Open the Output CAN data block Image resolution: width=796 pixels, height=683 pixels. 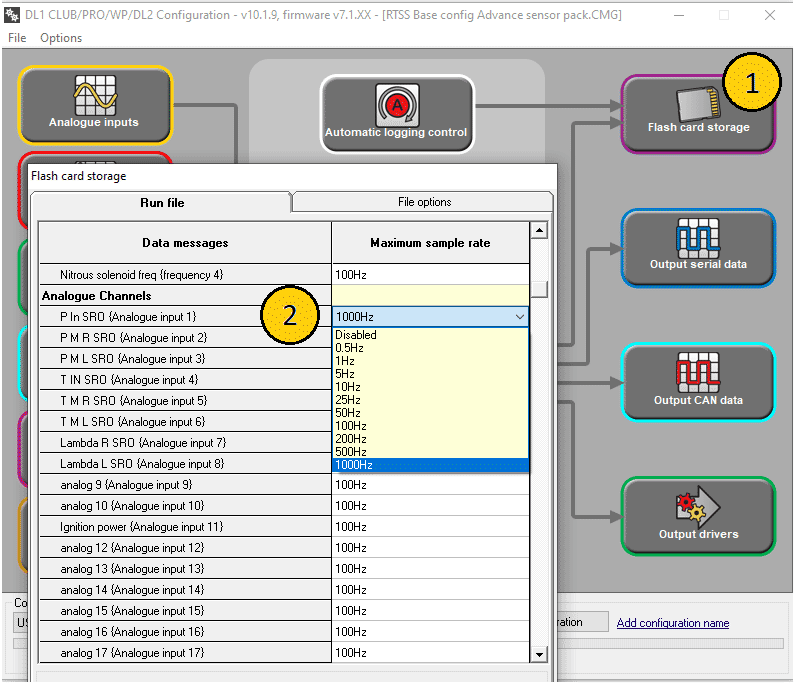pyautogui.click(x=698, y=383)
